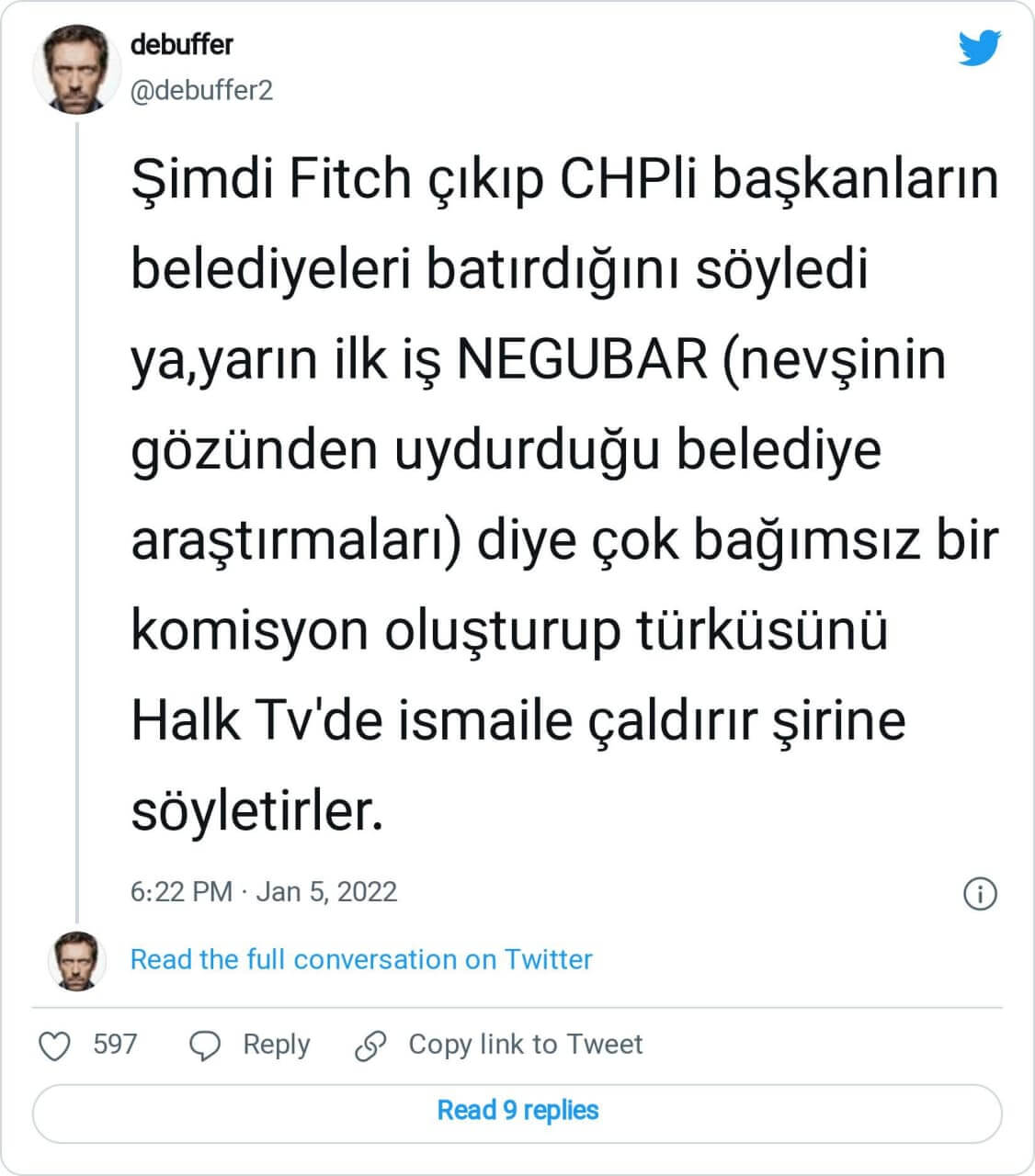Read the full conversation on Twitter

[361, 959]
